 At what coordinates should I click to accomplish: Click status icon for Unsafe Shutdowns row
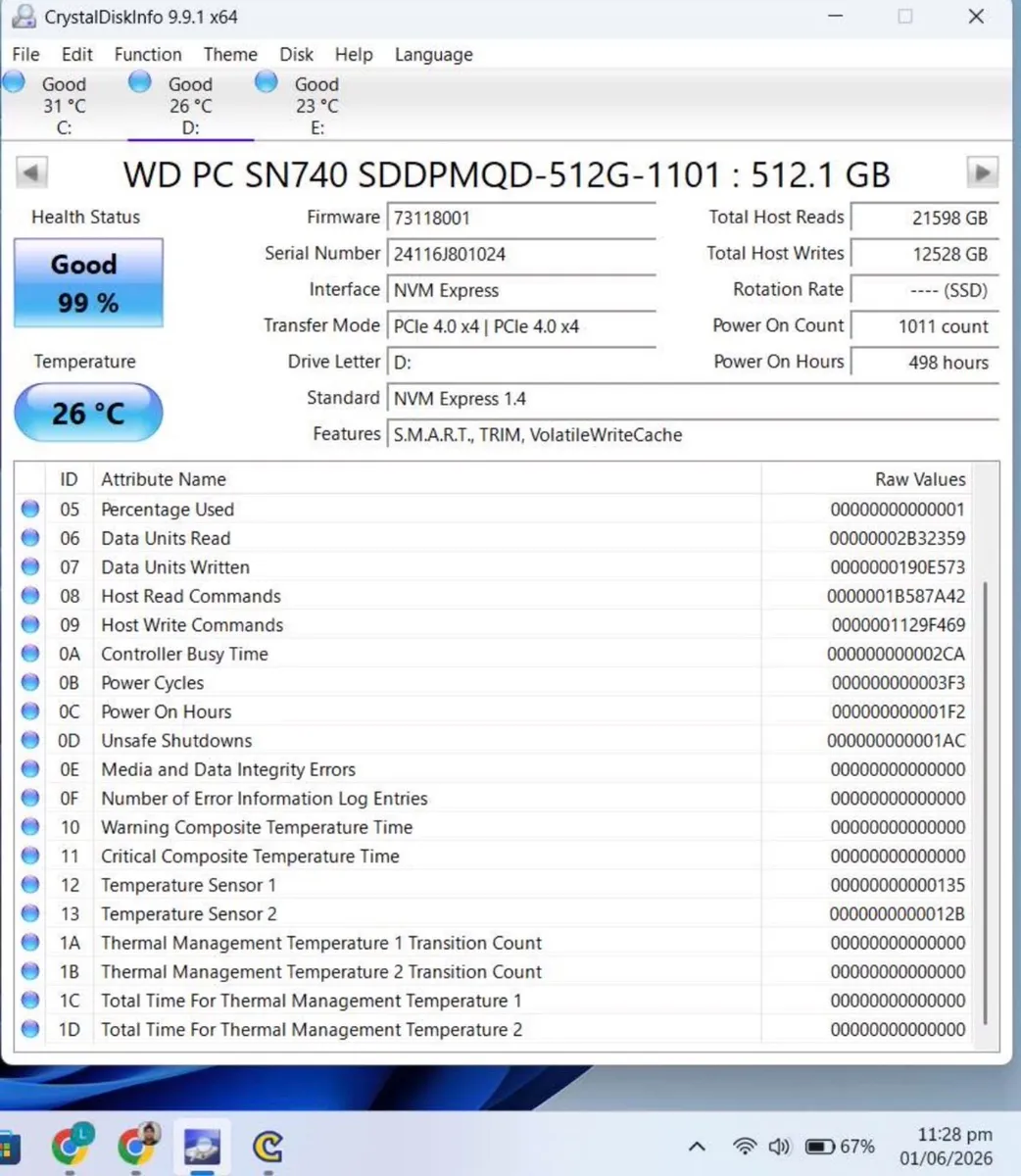(30, 740)
